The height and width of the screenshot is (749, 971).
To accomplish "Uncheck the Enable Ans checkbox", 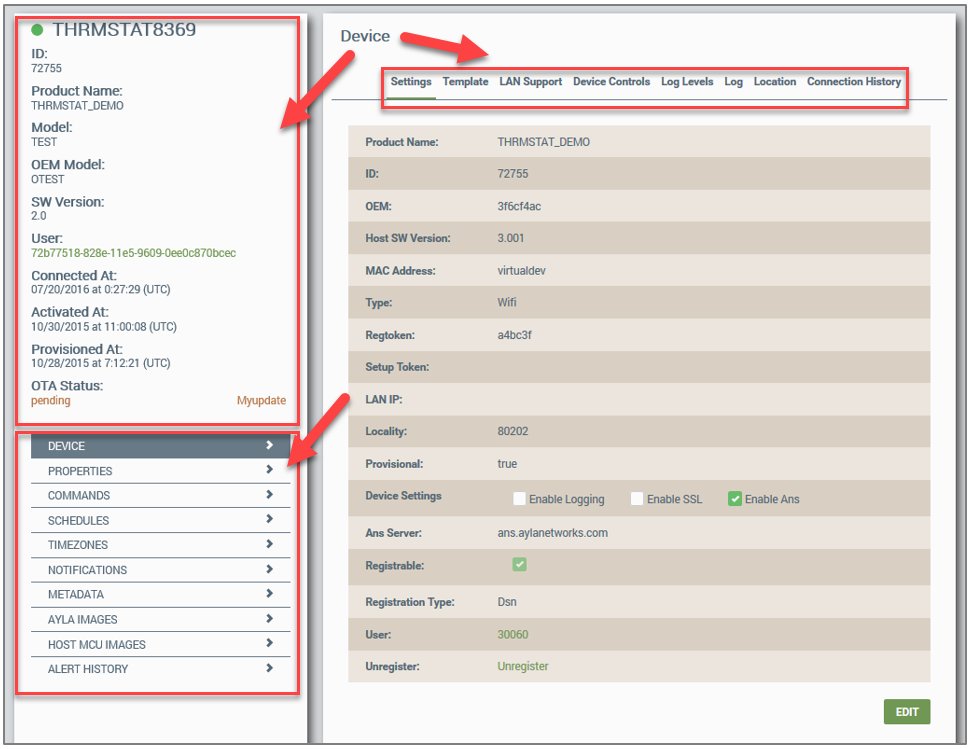I will pos(734,499).
